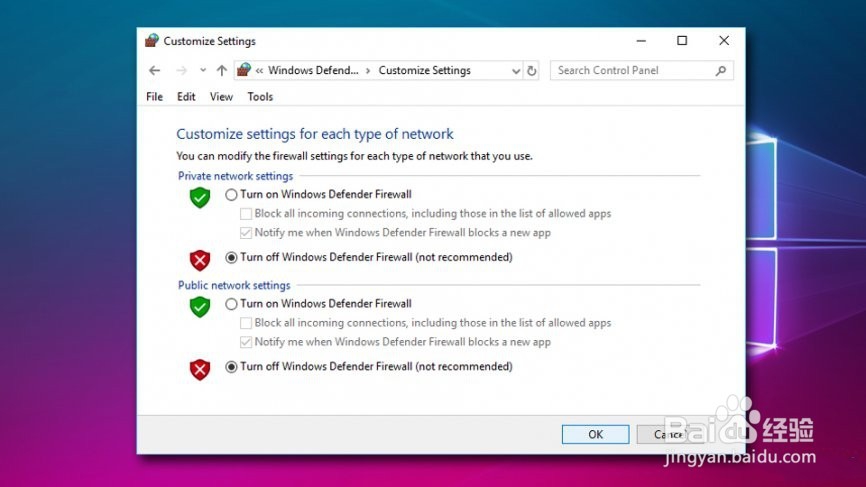The height and width of the screenshot is (487, 866).
Task: Open the File menu
Action: (x=154, y=97)
